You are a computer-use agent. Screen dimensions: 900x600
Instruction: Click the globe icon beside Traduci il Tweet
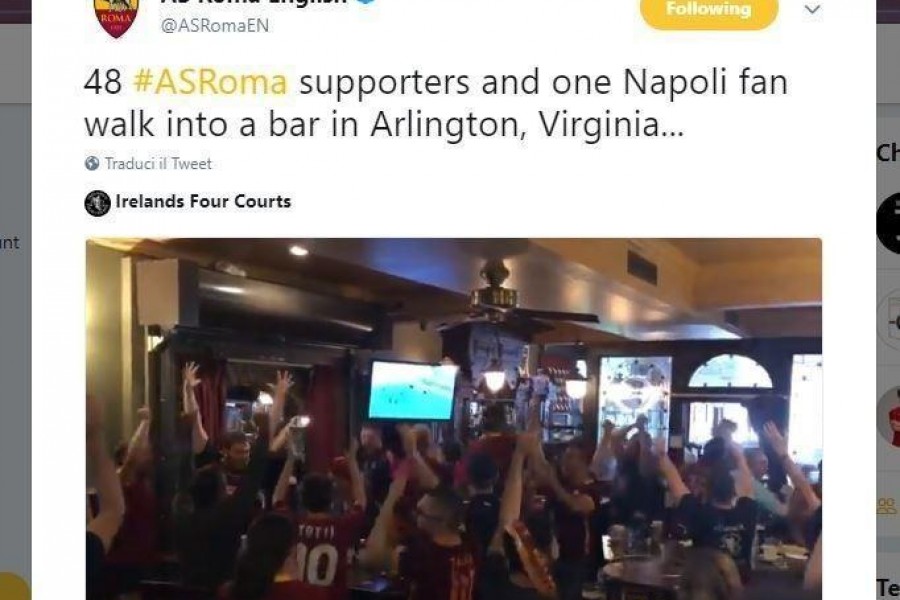(92, 164)
